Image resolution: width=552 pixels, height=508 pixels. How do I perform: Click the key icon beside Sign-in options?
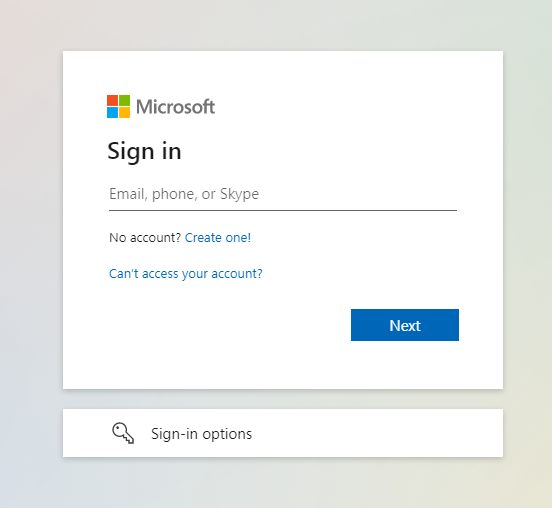(x=123, y=433)
